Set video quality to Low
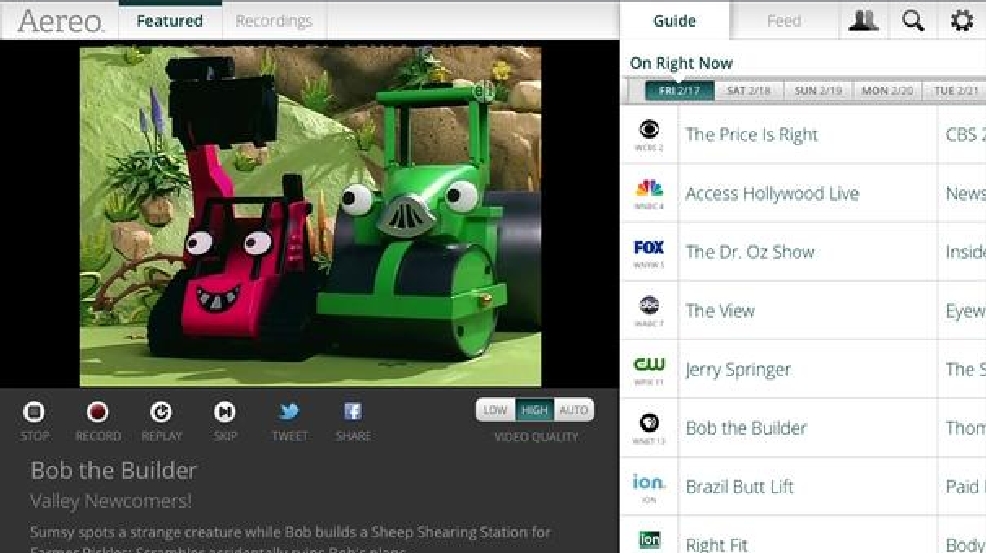Image resolution: width=986 pixels, height=553 pixels. pyautogui.click(x=496, y=410)
